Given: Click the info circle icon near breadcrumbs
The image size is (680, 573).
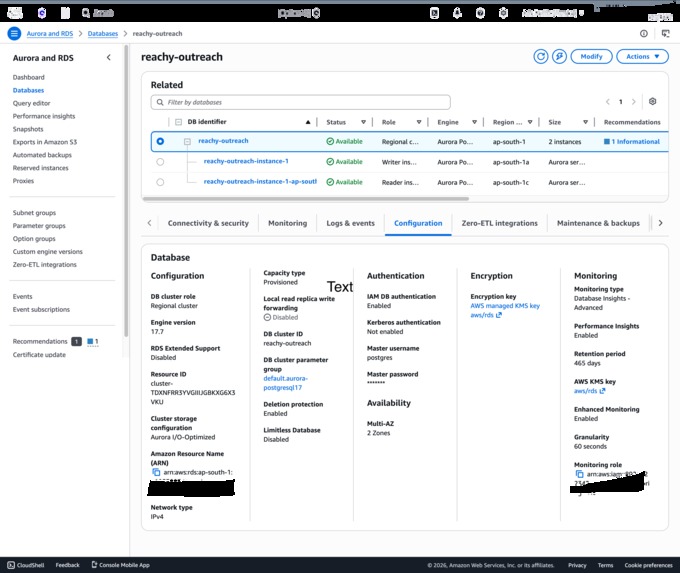Looking at the screenshot, I should 644,33.
